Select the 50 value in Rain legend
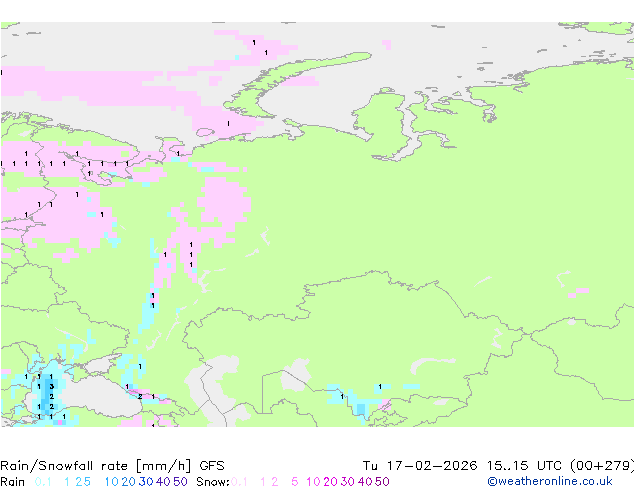Image resolution: width=634 pixels, height=490 pixels. pyautogui.click(x=180, y=482)
